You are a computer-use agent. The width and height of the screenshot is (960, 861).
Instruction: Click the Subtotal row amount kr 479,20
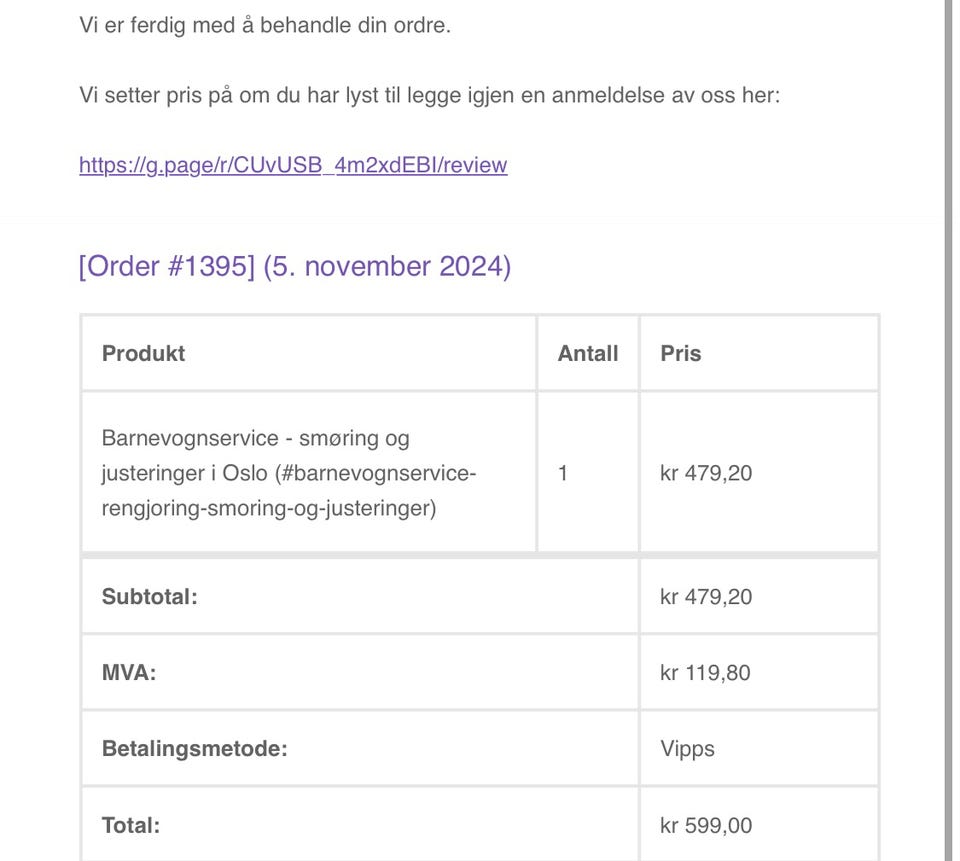[x=706, y=597]
